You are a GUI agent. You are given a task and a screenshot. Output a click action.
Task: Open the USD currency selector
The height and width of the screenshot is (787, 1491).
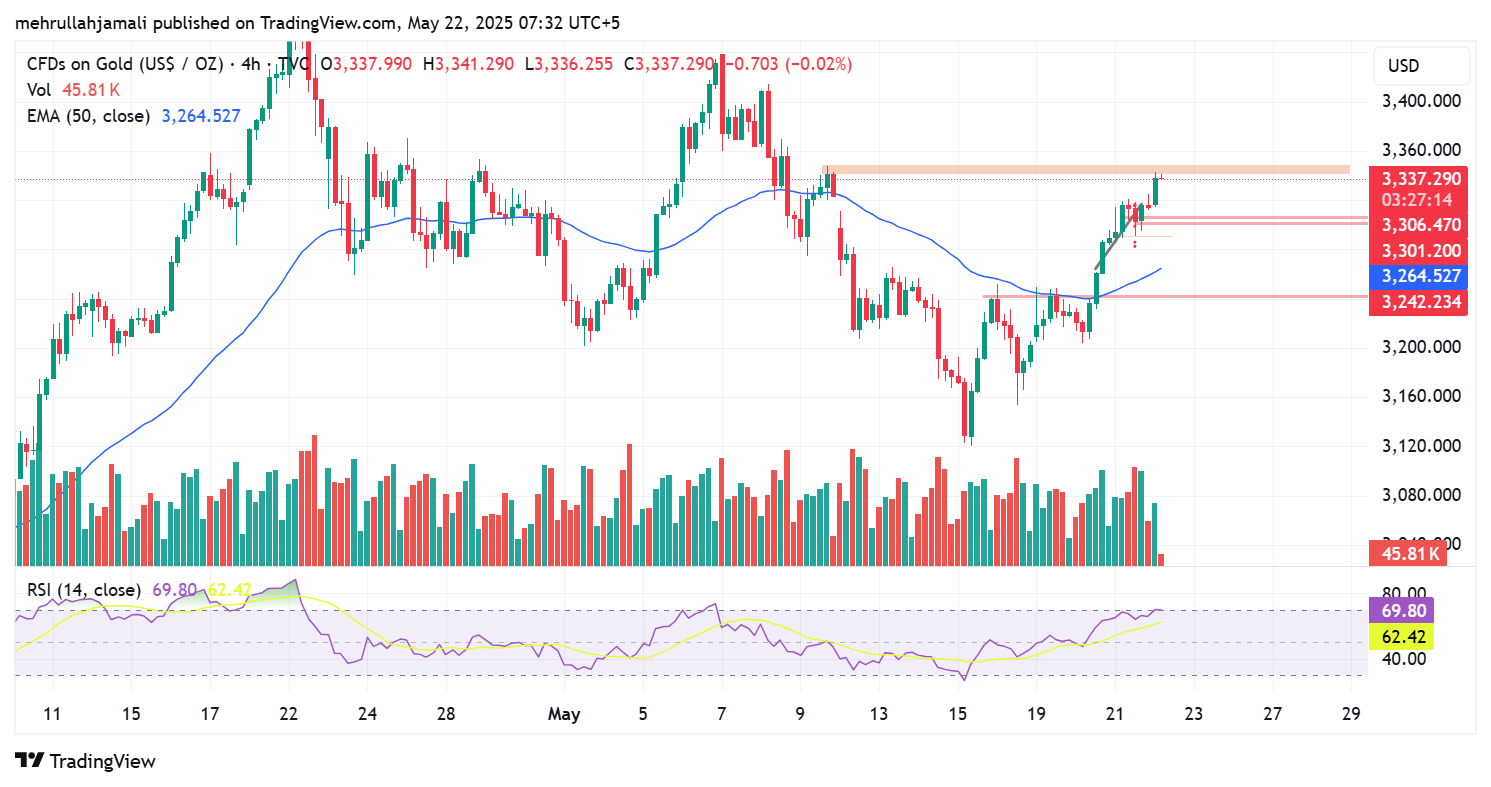[1403, 67]
